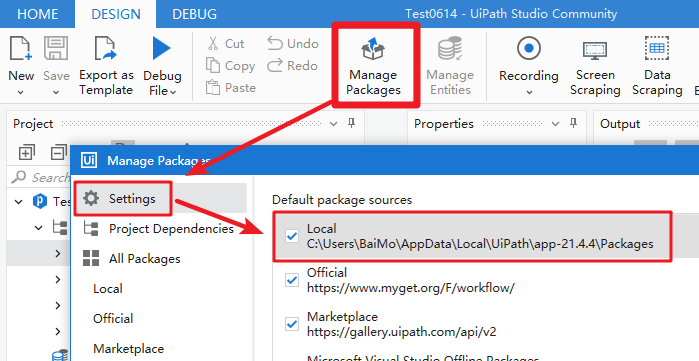Click the Redo button

pos(292,66)
